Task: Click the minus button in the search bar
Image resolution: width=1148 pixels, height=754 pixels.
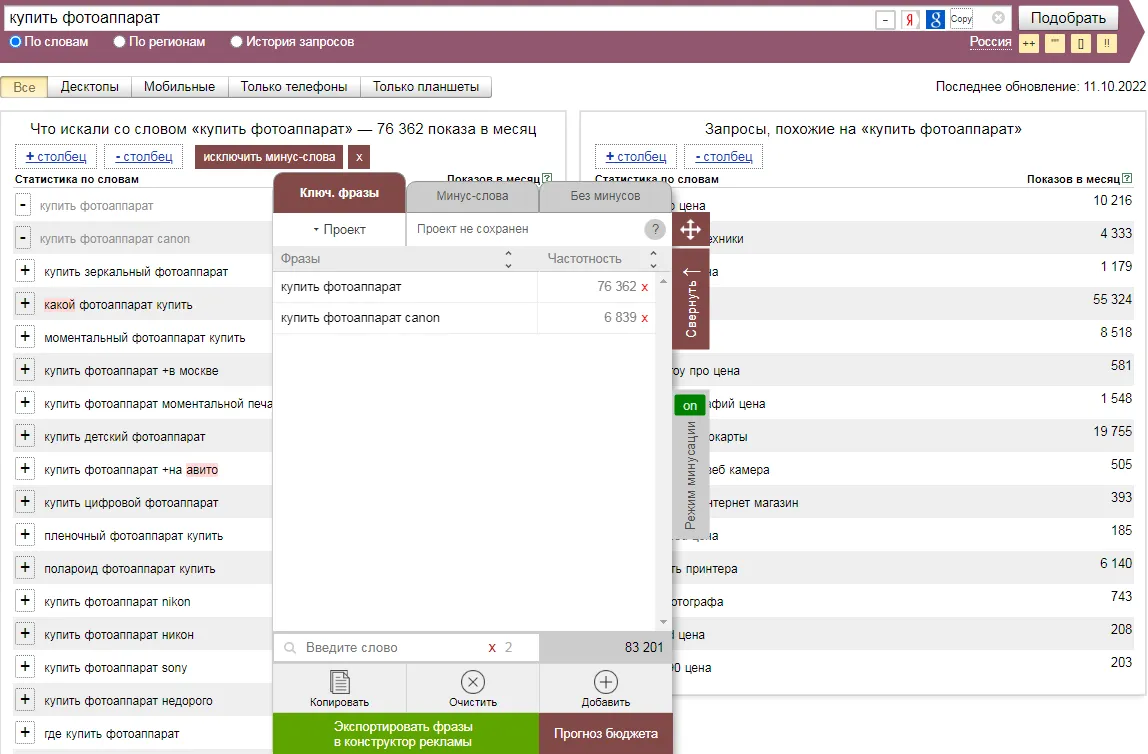Action: click(885, 19)
